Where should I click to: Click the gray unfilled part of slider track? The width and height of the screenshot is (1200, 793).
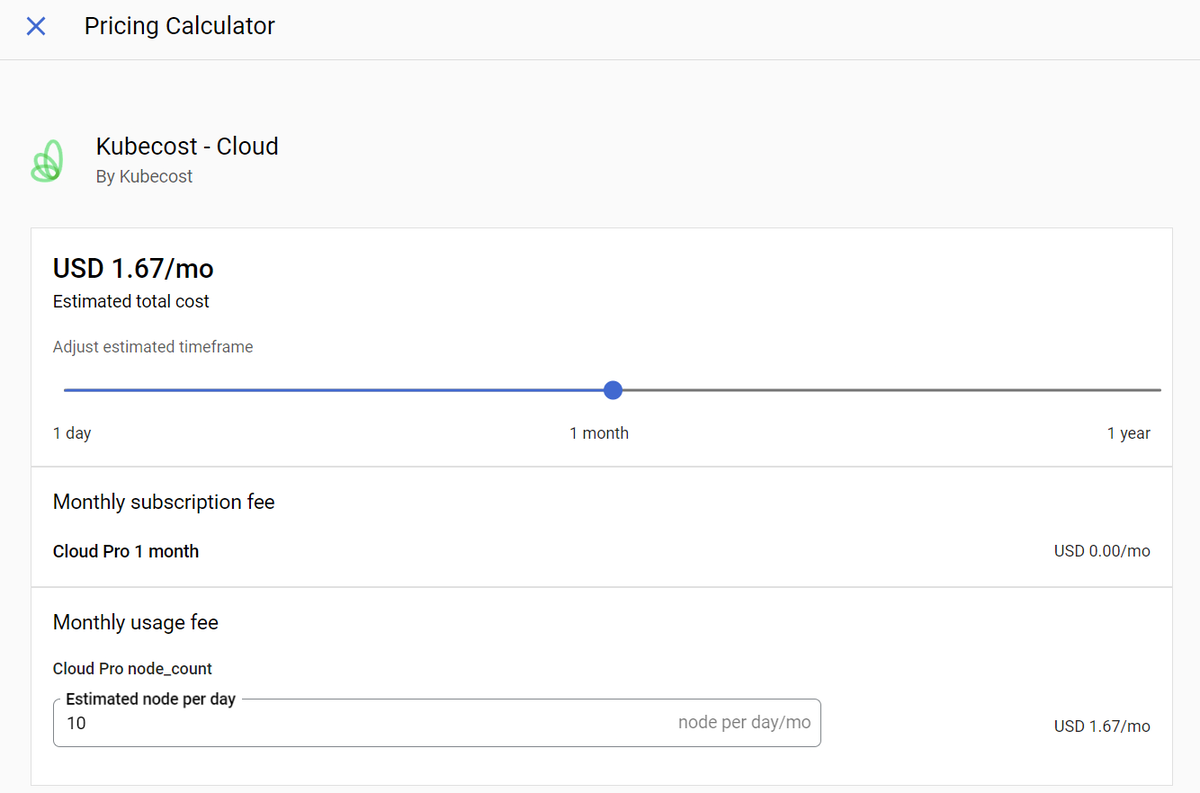pos(890,390)
